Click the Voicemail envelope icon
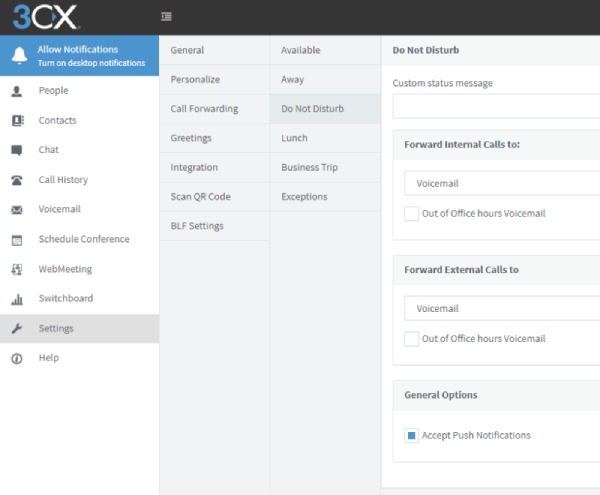 coord(16,210)
